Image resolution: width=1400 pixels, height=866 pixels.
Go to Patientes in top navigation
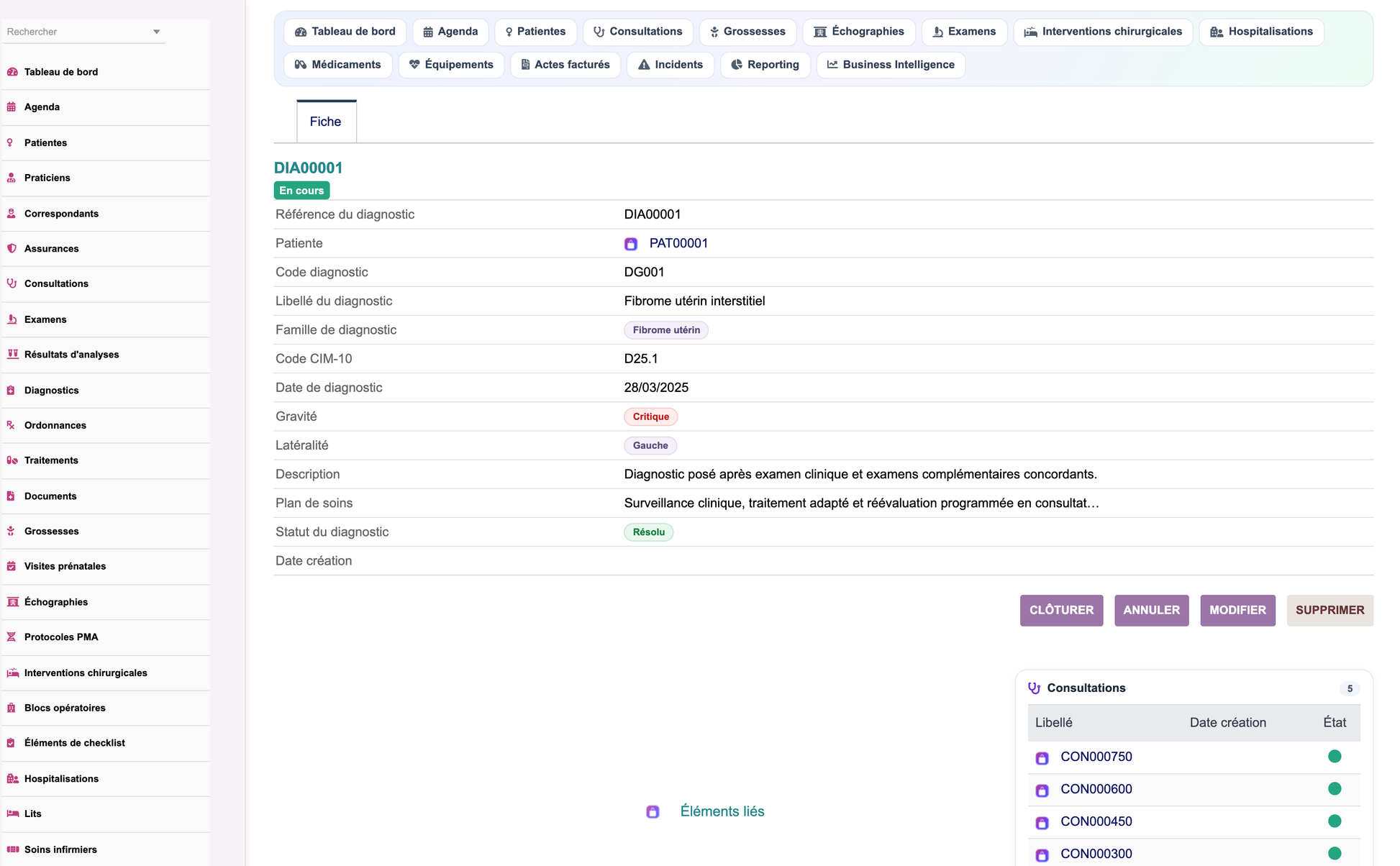(535, 32)
